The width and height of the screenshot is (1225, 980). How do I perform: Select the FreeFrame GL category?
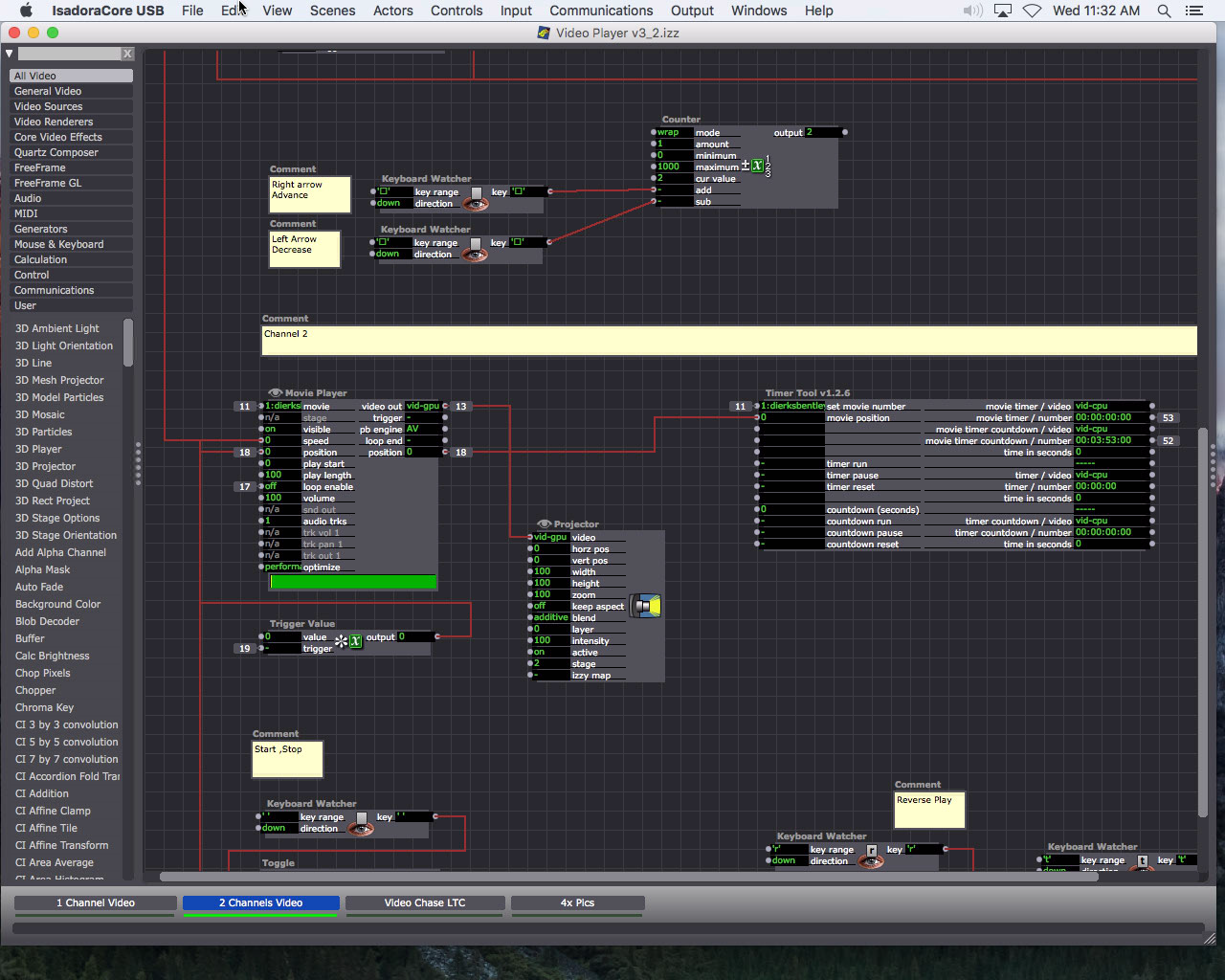pos(72,183)
